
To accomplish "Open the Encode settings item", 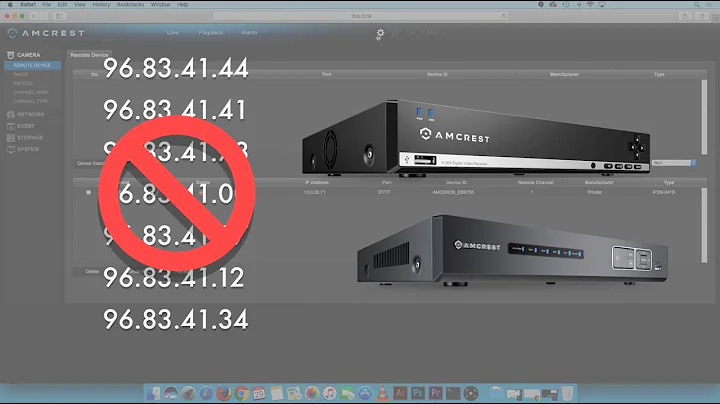I will (23, 83).
